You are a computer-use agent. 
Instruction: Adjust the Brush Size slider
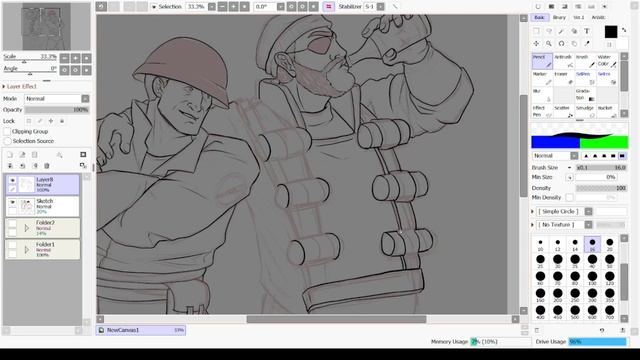[601, 168]
